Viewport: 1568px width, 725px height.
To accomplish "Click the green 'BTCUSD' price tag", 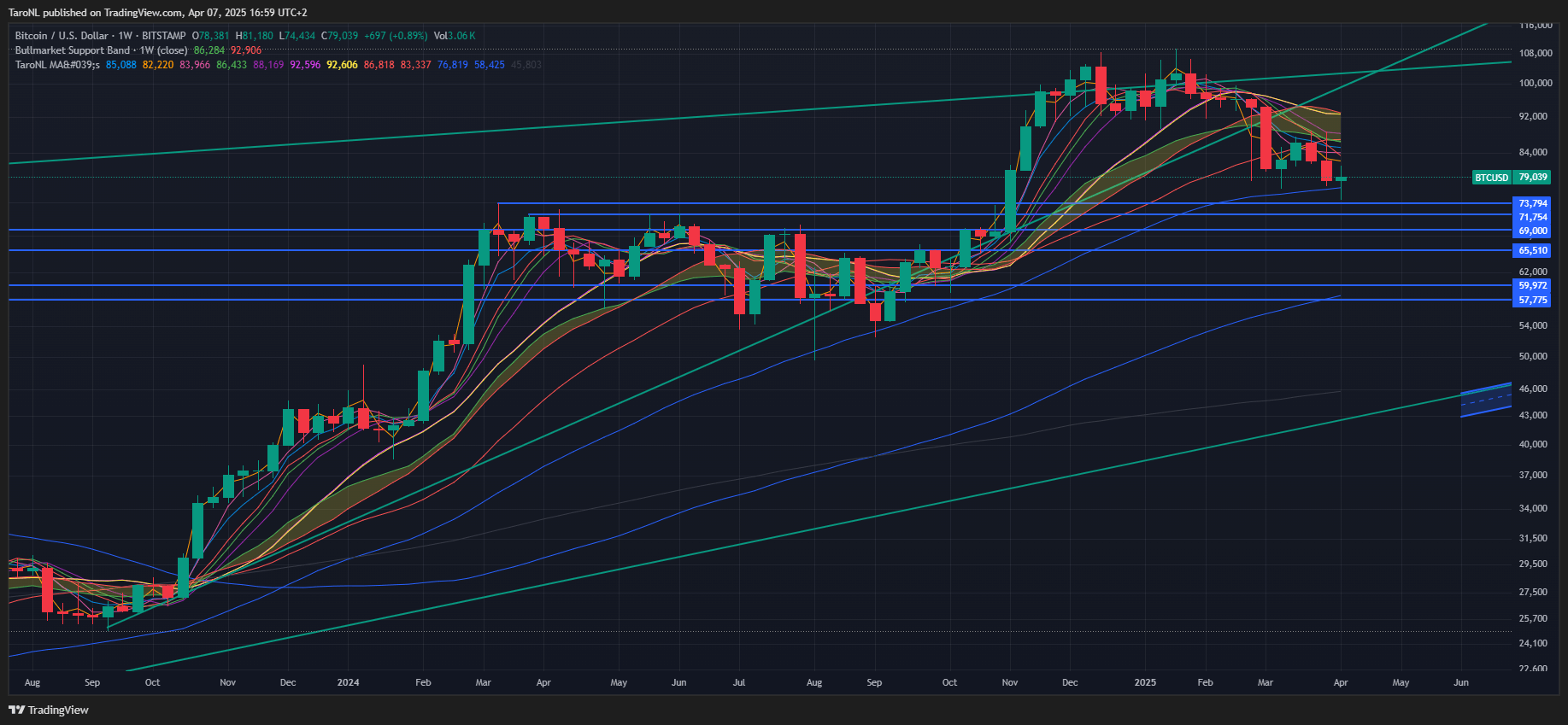I will point(1492,178).
